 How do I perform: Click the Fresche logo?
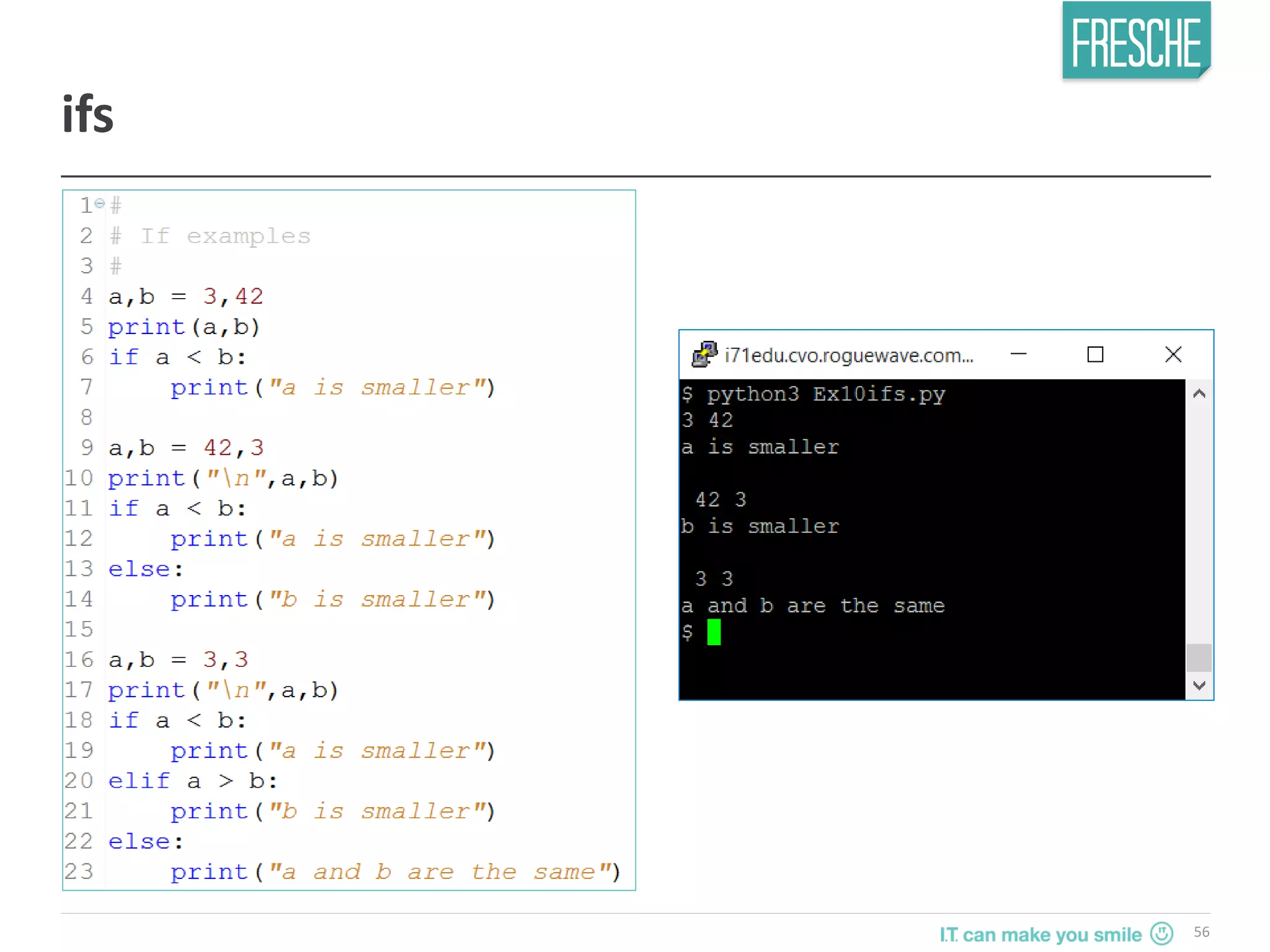[x=1136, y=41]
